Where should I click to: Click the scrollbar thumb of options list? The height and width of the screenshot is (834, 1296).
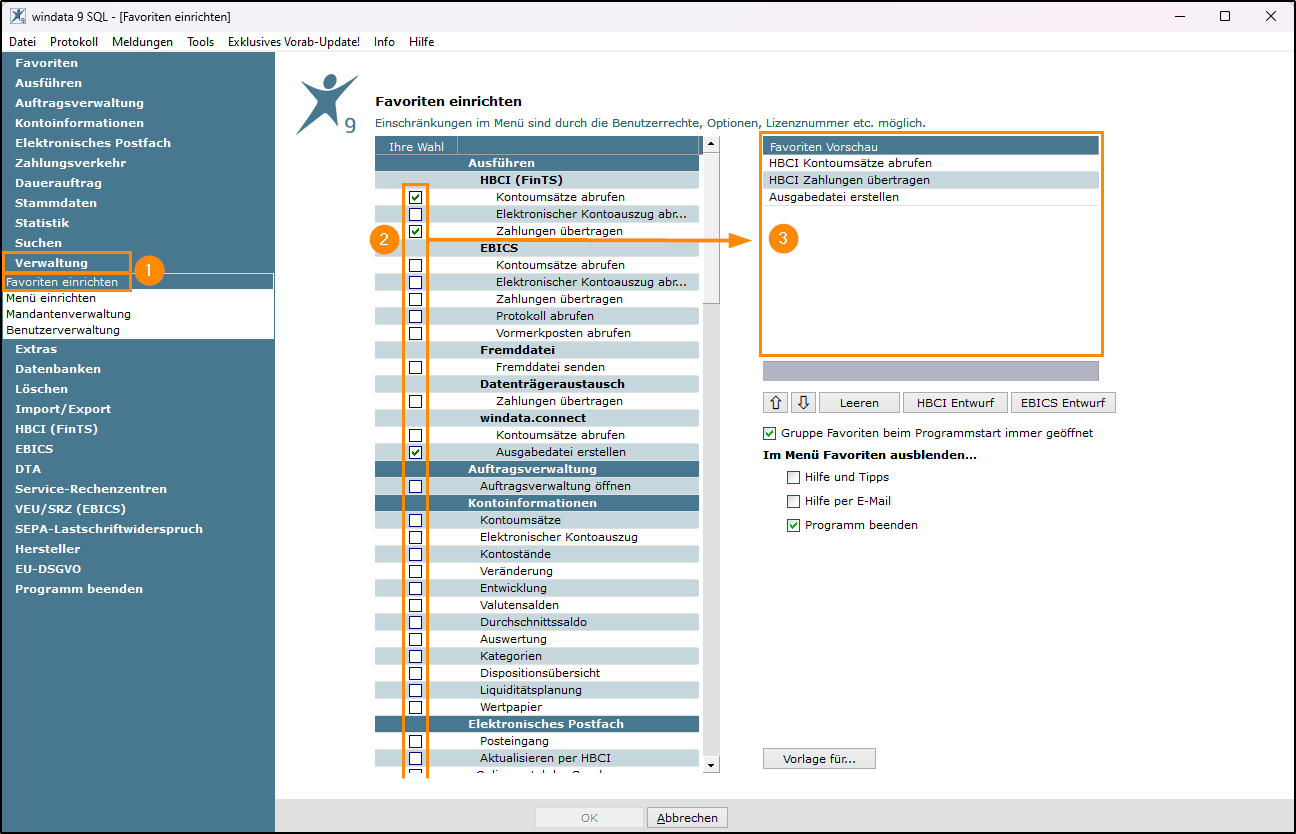pyautogui.click(x=712, y=229)
